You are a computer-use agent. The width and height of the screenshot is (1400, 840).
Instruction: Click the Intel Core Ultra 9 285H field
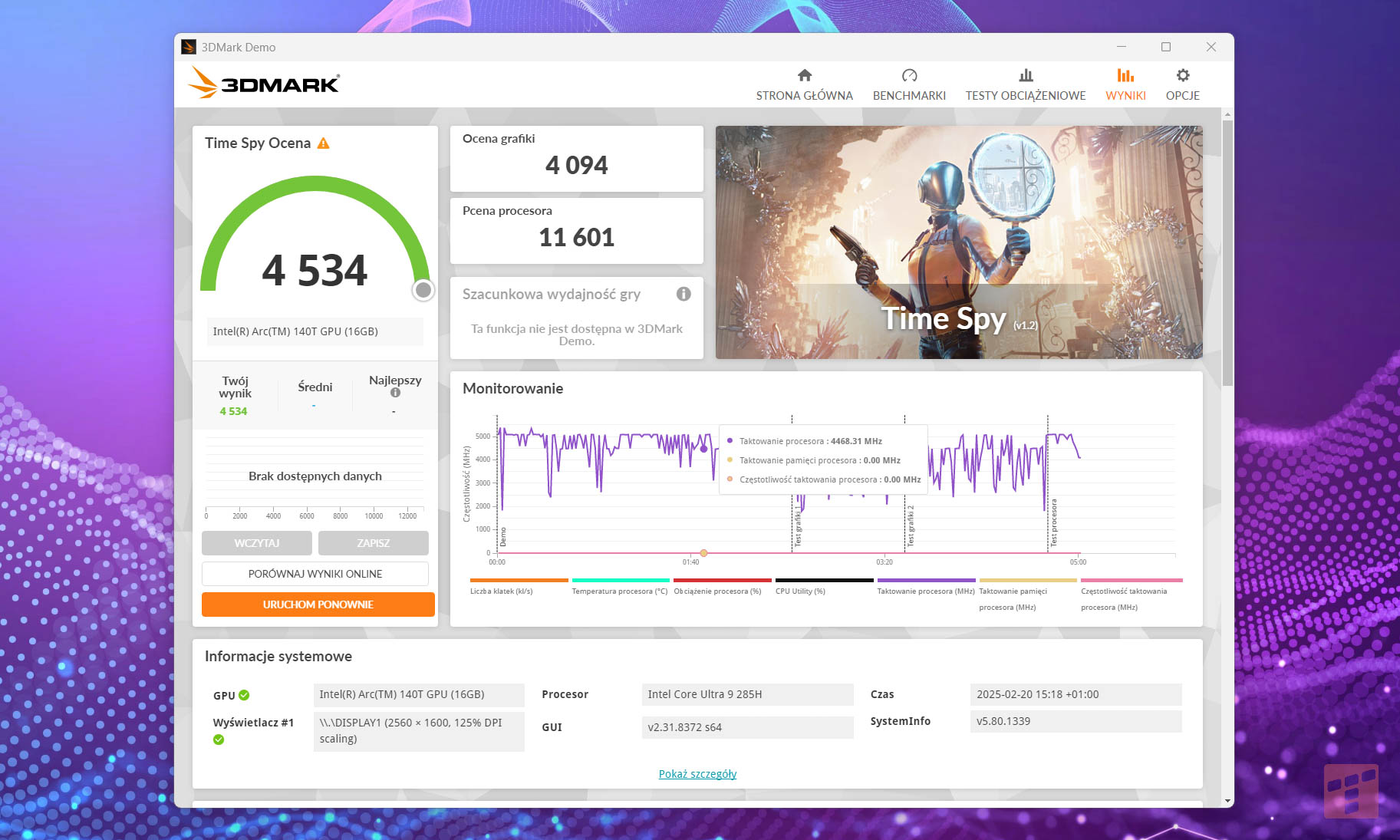pos(747,694)
